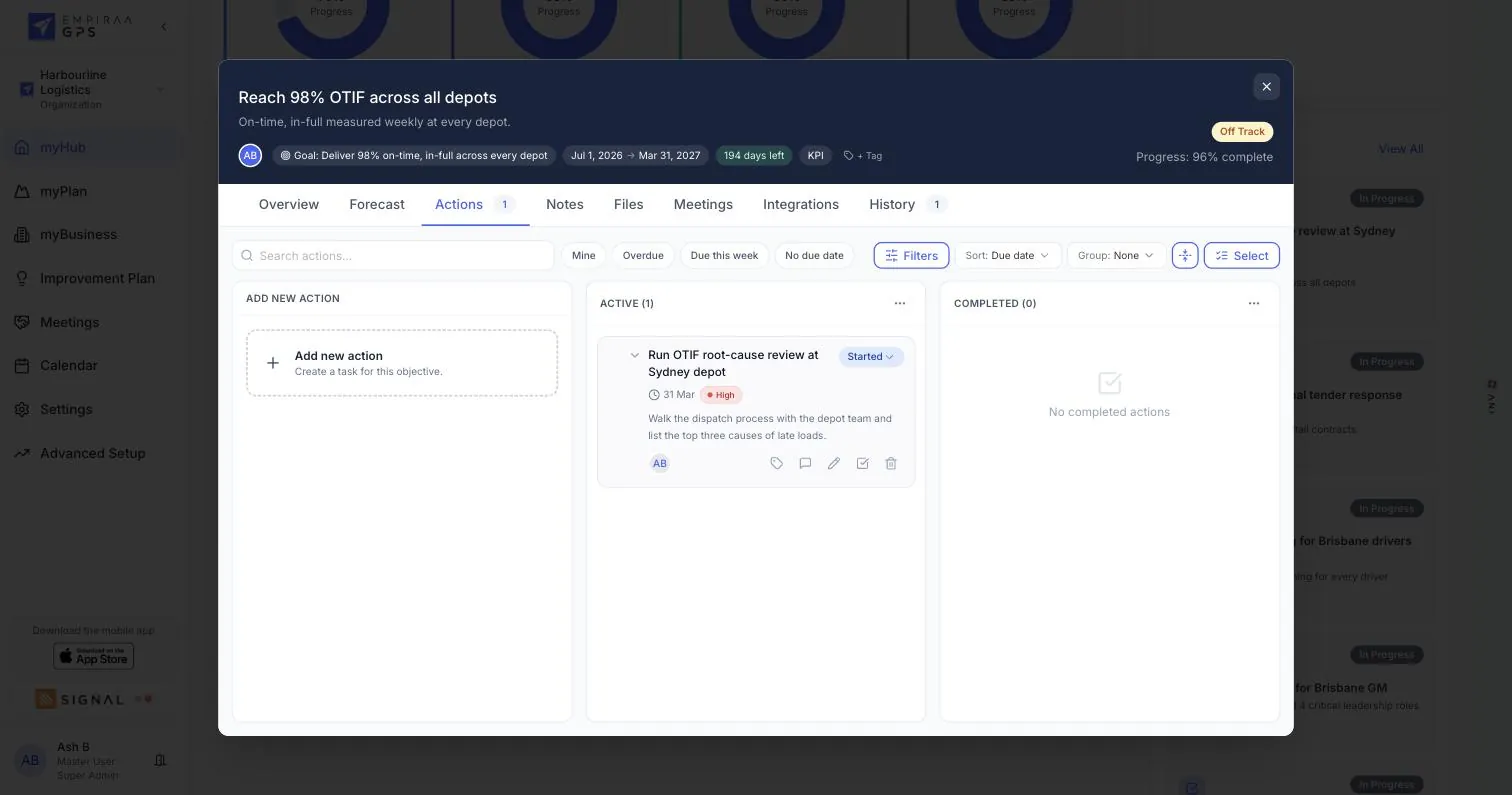Screen dimensions: 1512x795
Task: Switch to the Notes tab
Action: pyautogui.click(x=565, y=204)
